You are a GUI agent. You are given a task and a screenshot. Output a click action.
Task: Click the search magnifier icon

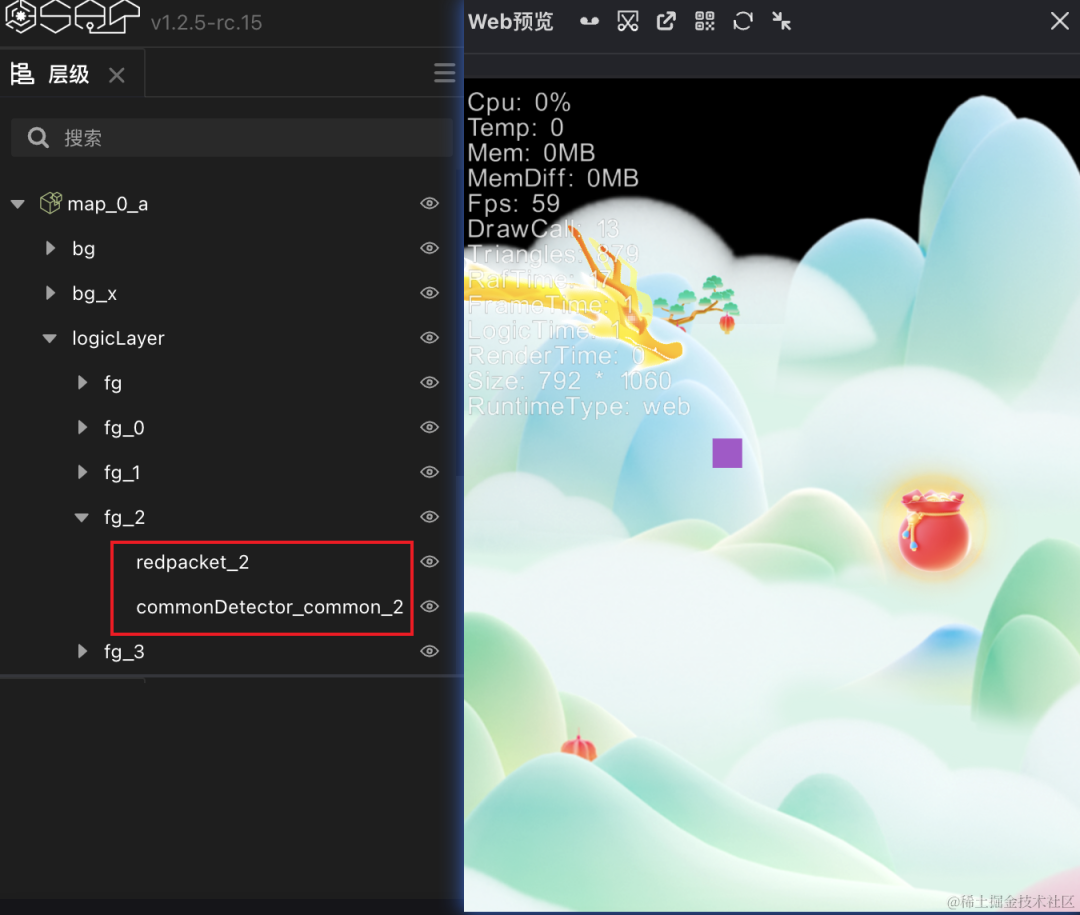coord(38,138)
